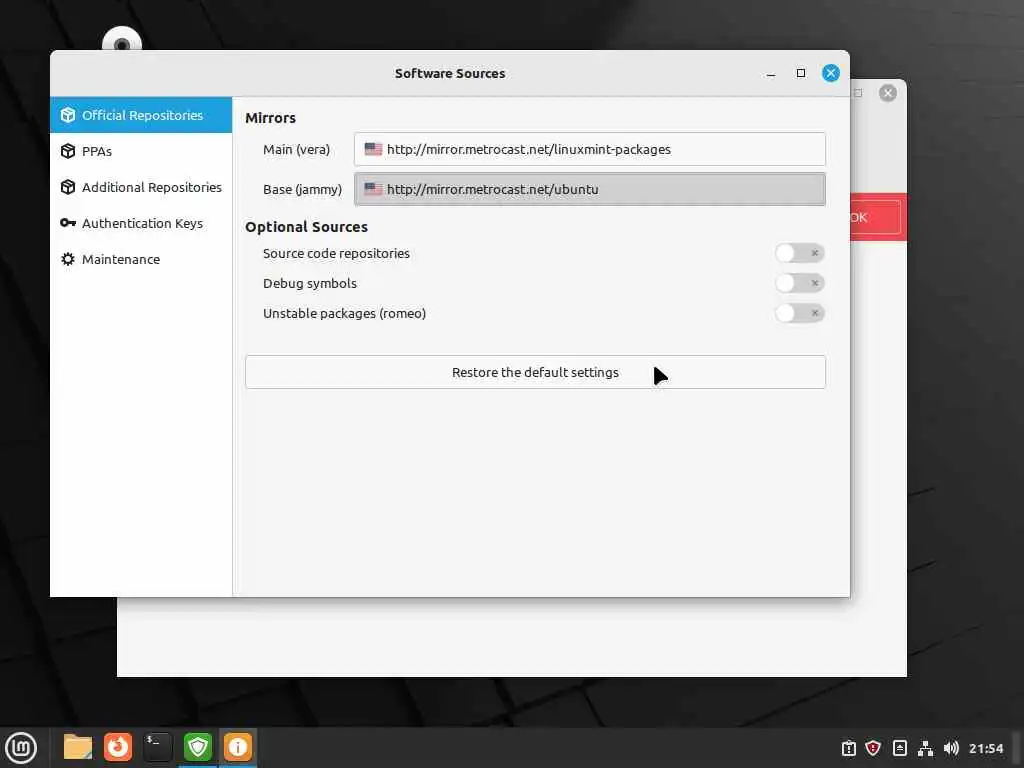Click the clipboard tray icon with exclamation
This screenshot has width=1024, height=768.
click(848, 748)
